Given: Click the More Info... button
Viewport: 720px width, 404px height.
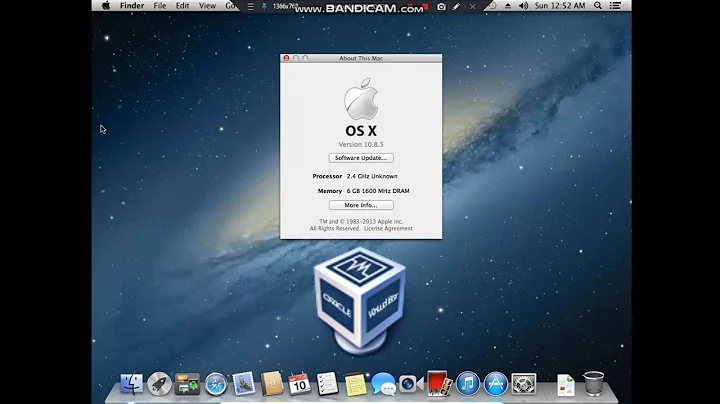Looking at the screenshot, I should click(361, 205).
